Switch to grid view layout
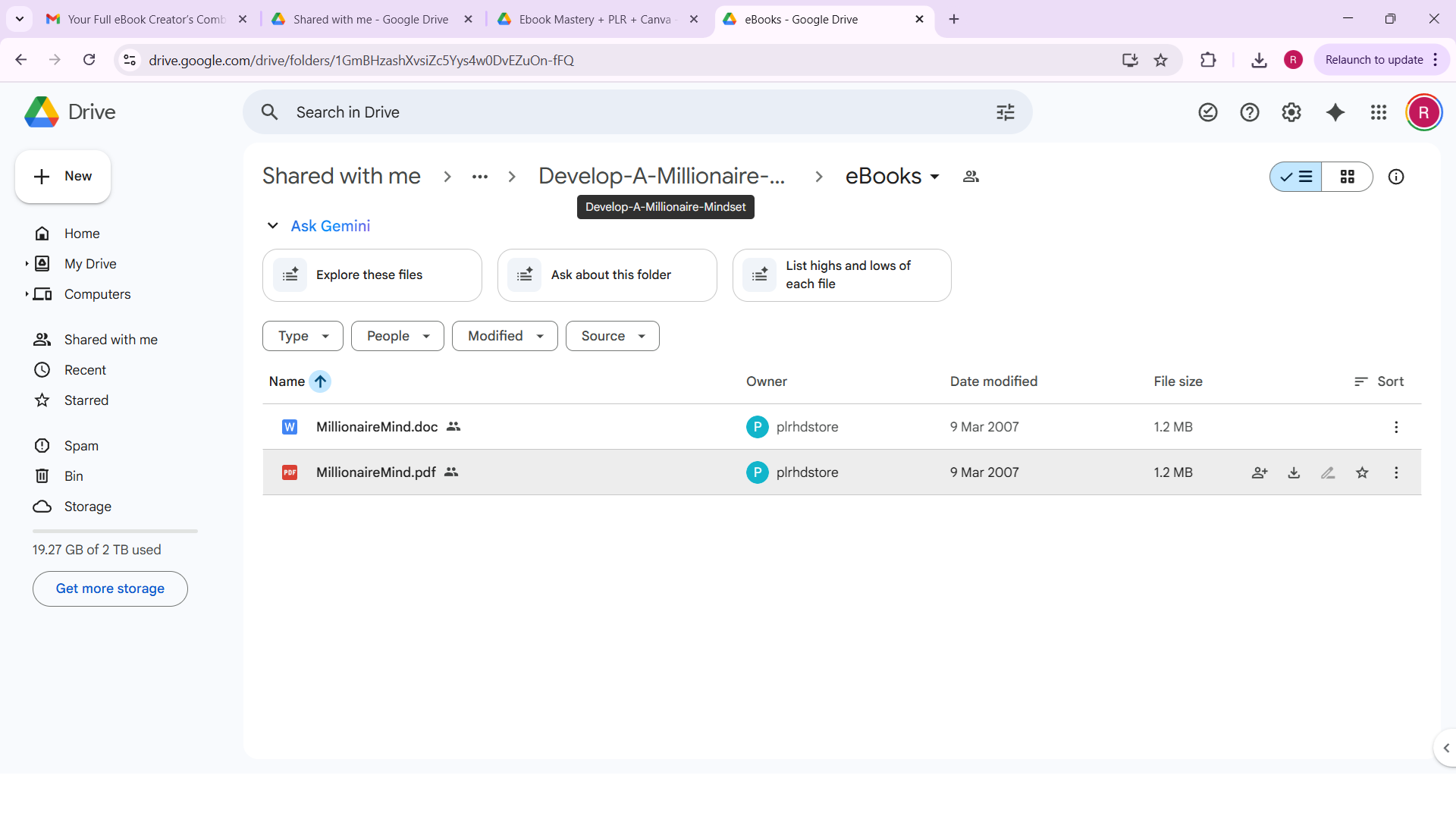 pos(1348,176)
